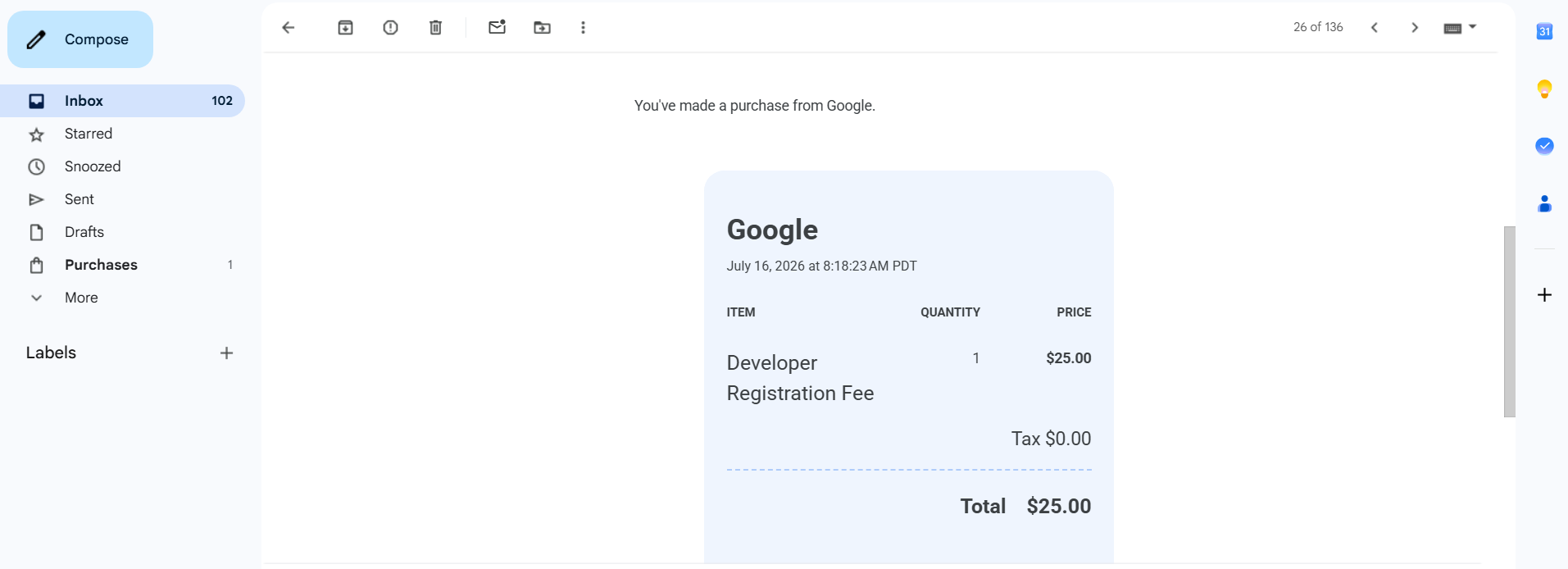Click the Google receipt heading

tap(772, 230)
